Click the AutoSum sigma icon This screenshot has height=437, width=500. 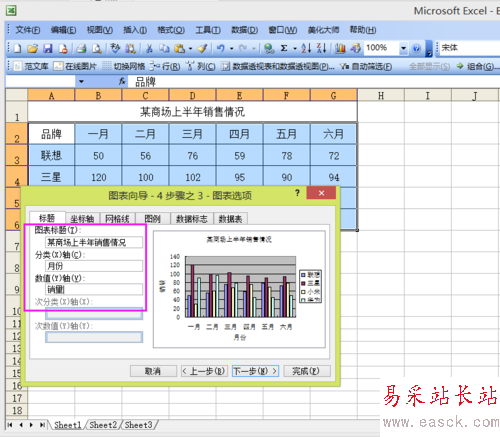pyautogui.click(x=284, y=49)
